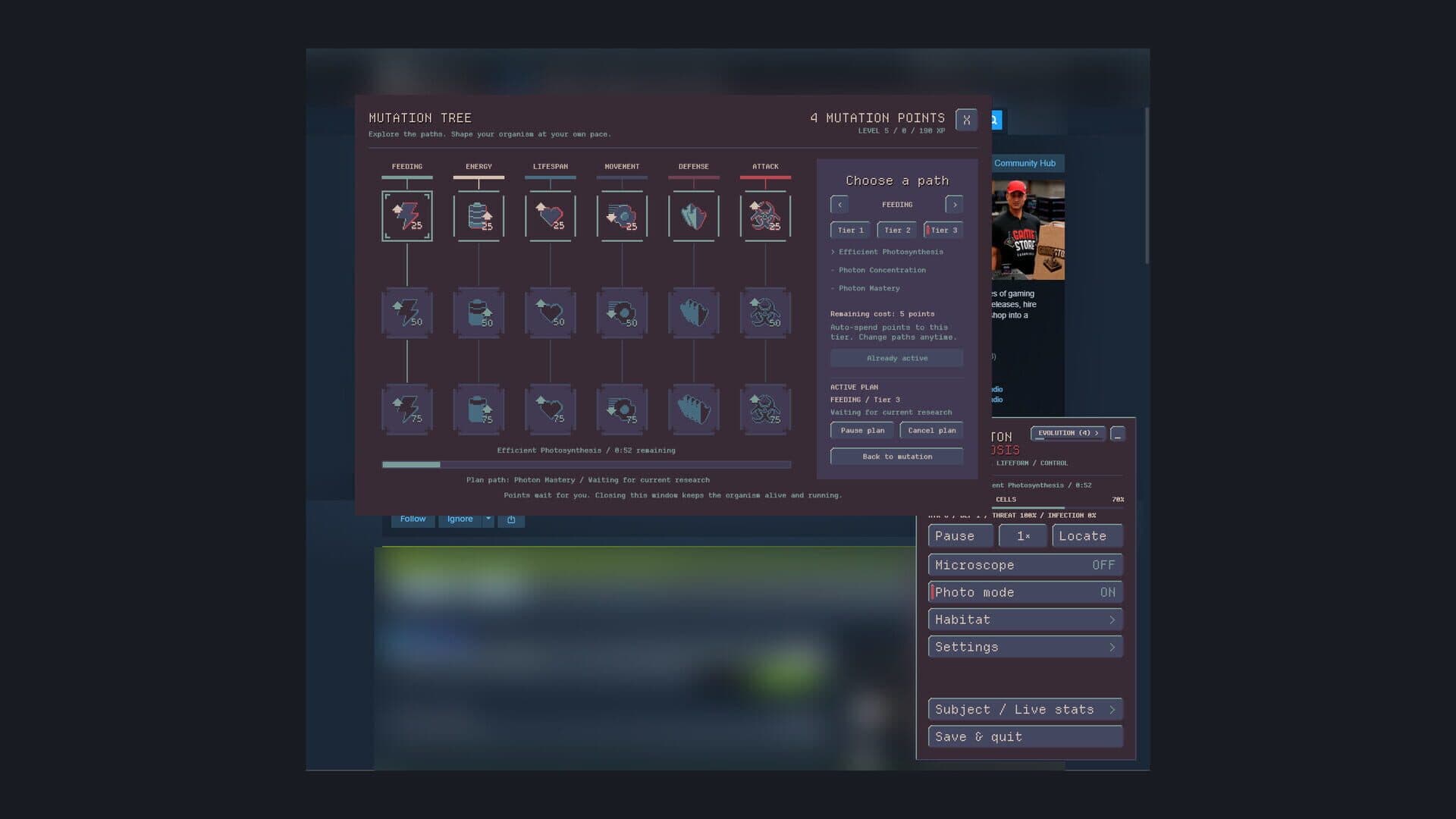
Task: Switch to Tier 1 tab
Action: [x=850, y=230]
